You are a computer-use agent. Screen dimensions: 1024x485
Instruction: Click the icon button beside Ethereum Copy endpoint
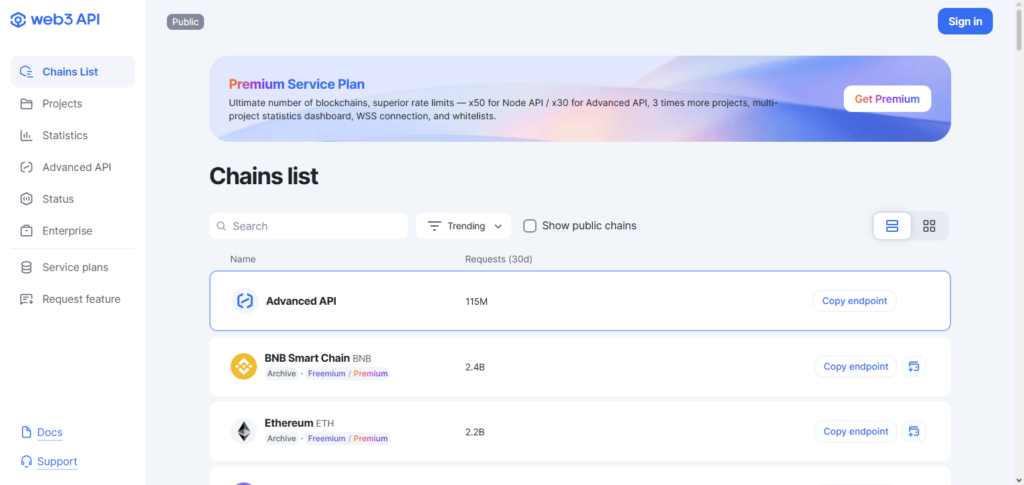pos(914,431)
